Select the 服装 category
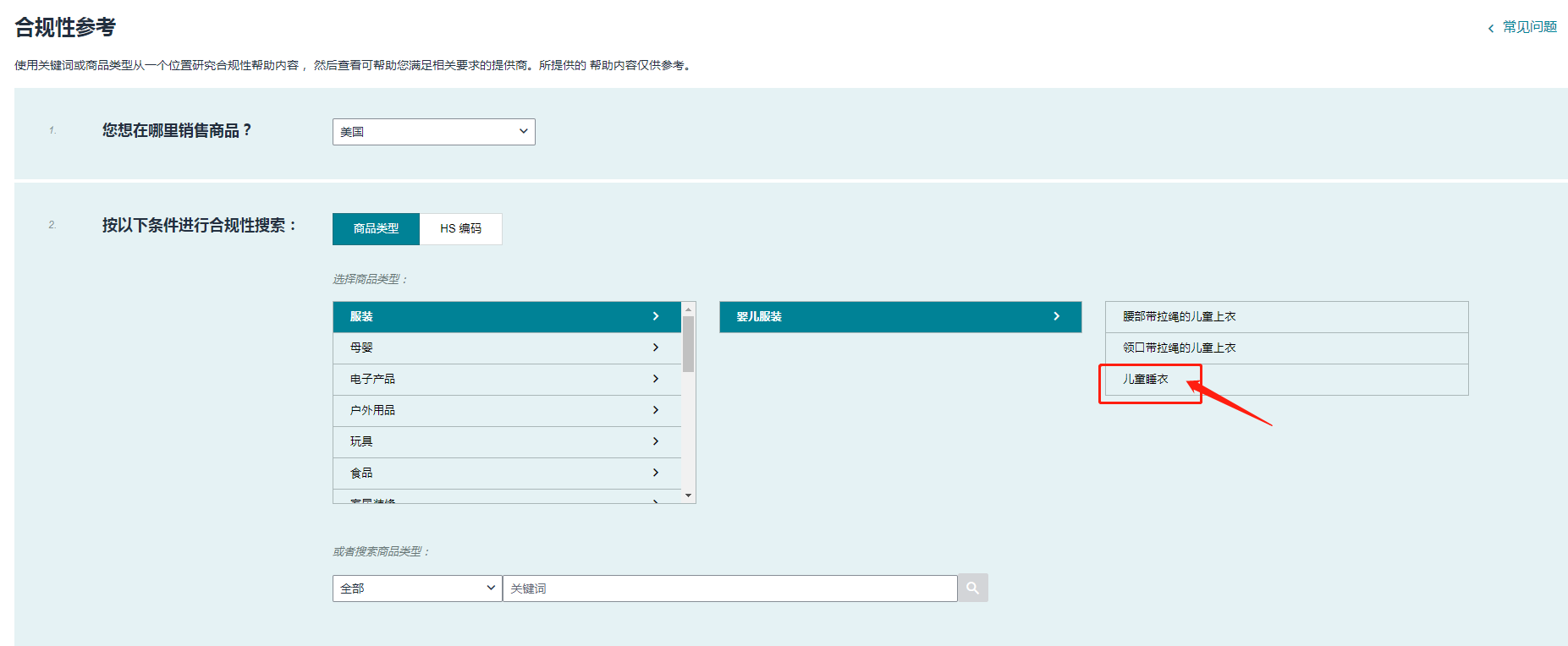The height and width of the screenshot is (646, 1568). click(506, 316)
